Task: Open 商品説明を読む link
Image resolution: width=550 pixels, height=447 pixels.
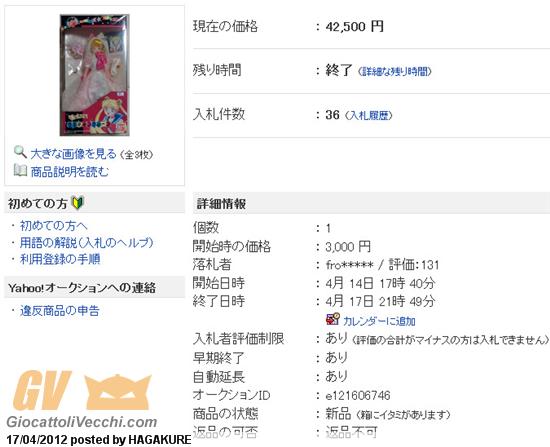Action: (69, 172)
